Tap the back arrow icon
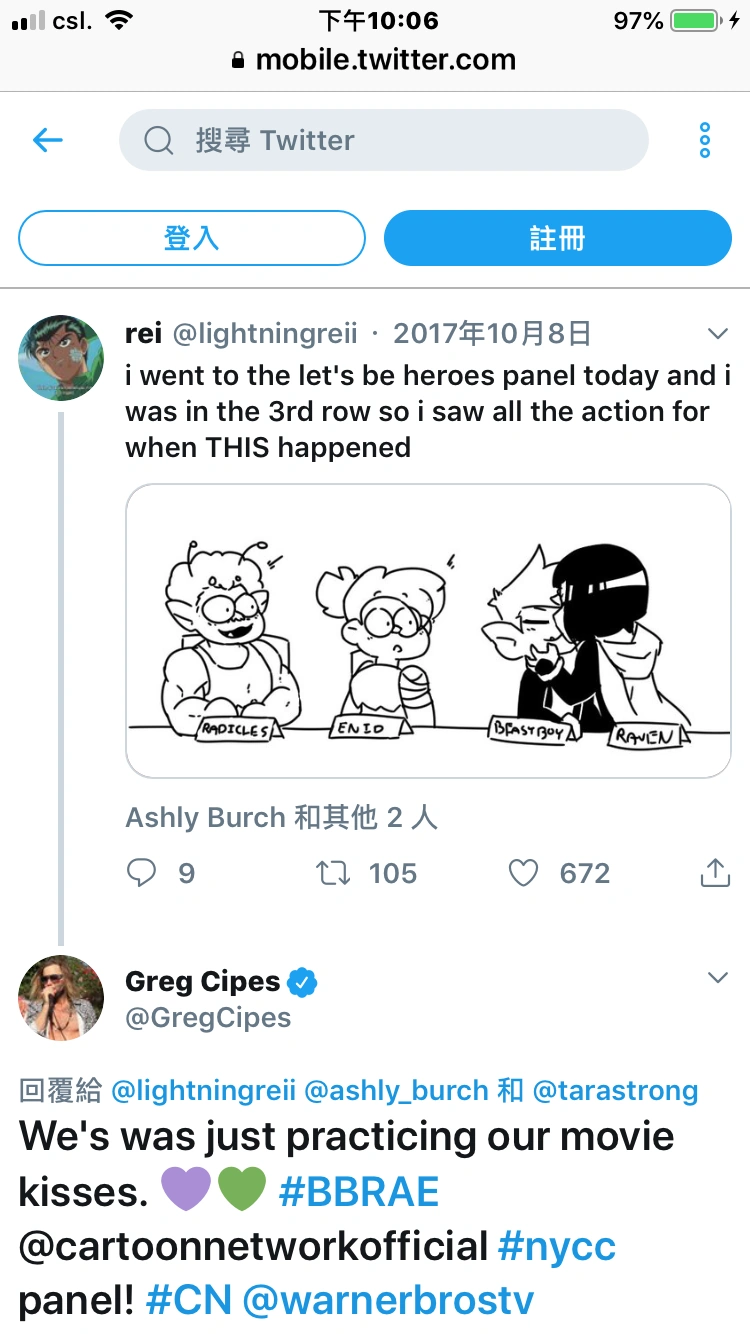 point(48,140)
